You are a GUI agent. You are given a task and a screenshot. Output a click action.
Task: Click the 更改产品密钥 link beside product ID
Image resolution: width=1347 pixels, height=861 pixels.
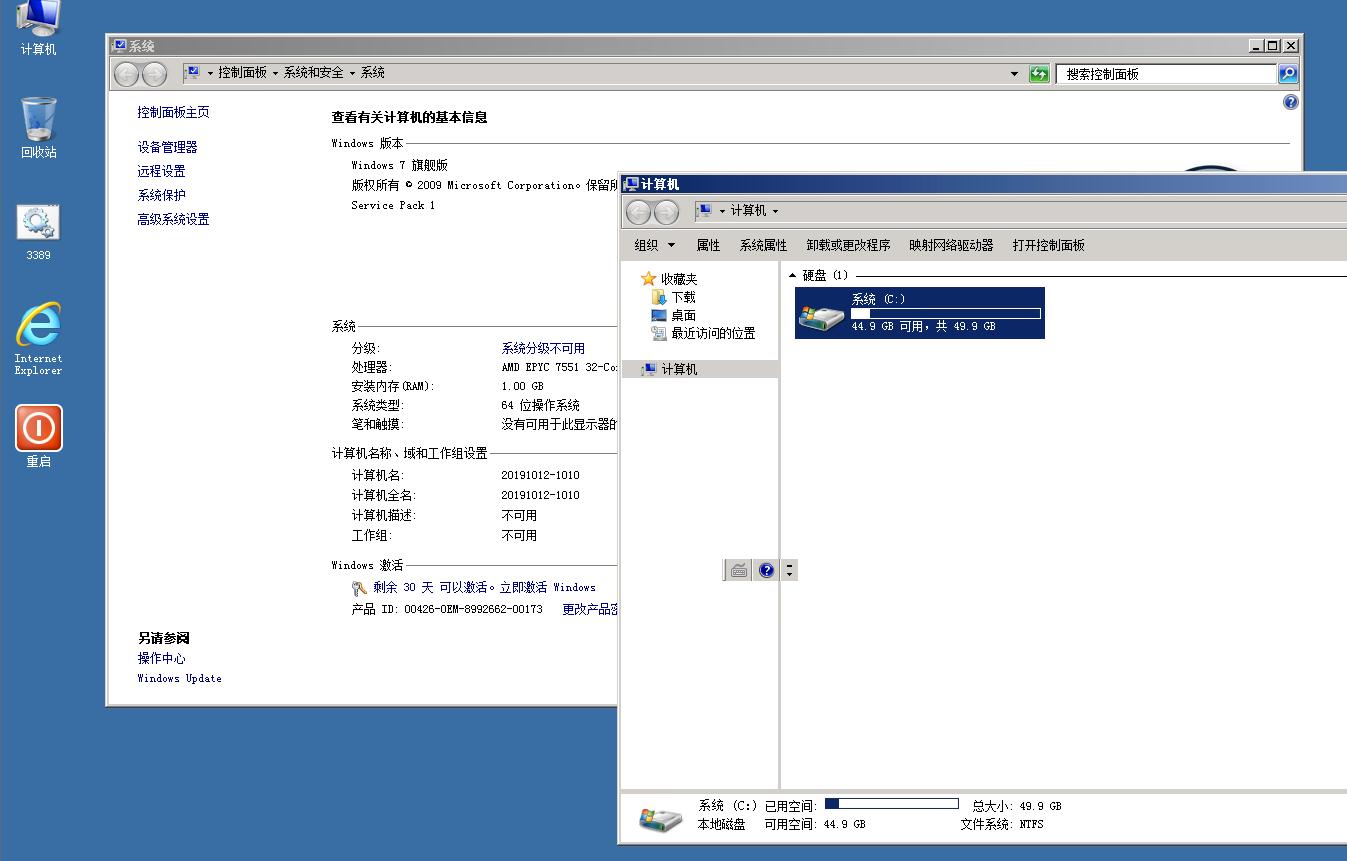tap(590, 609)
